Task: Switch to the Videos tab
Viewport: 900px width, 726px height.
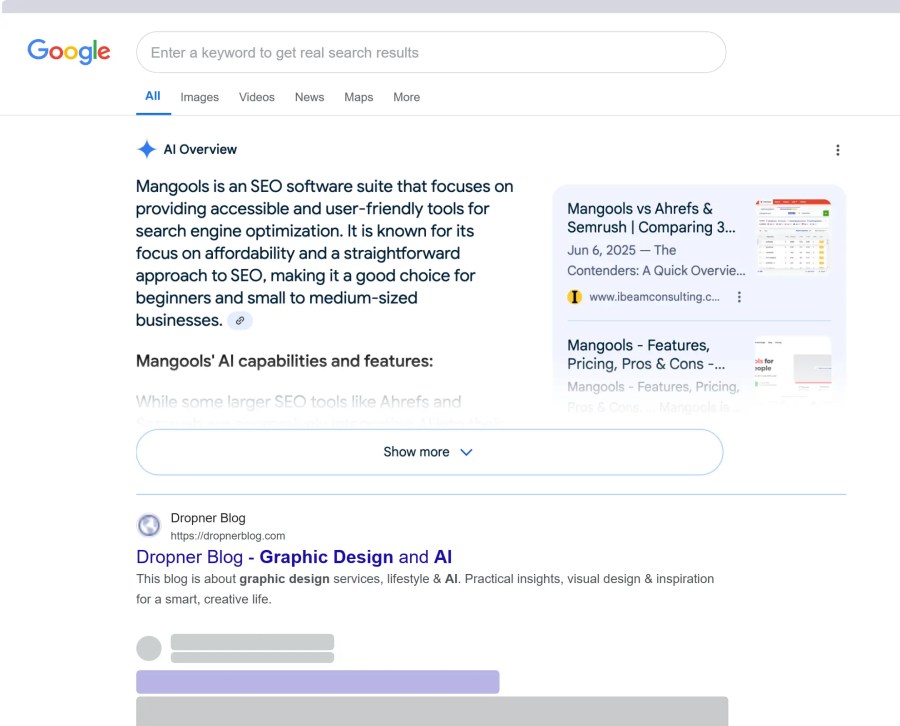Action: [256, 97]
